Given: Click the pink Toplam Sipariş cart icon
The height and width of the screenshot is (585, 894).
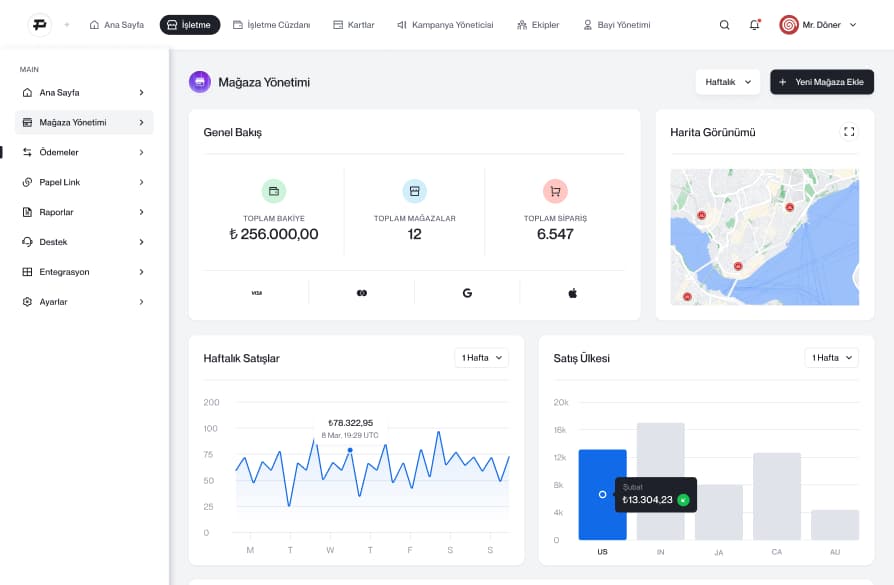Looking at the screenshot, I should tap(555, 191).
